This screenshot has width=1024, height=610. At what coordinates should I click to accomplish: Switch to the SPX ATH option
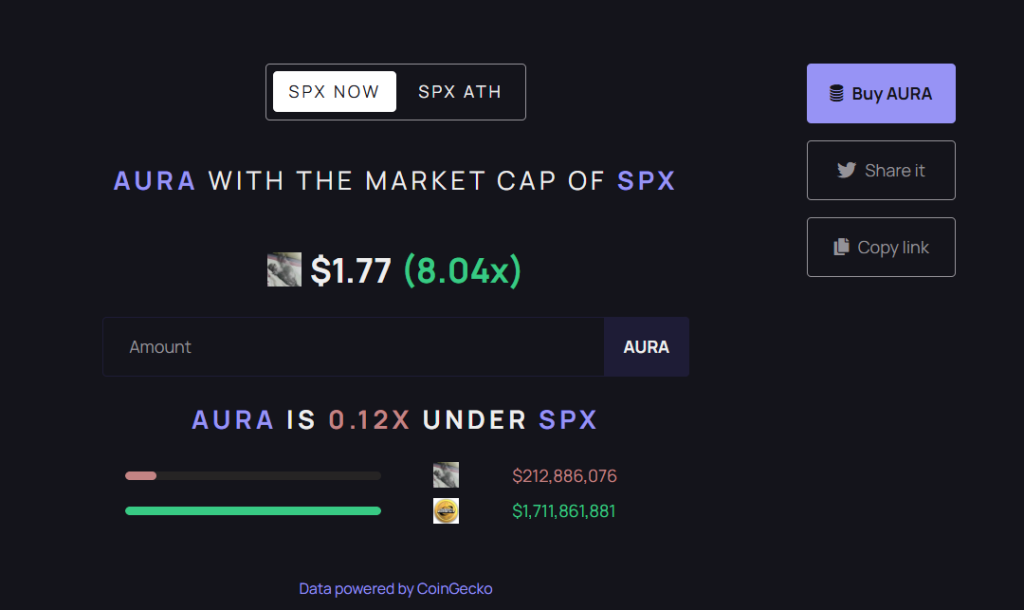(x=460, y=92)
